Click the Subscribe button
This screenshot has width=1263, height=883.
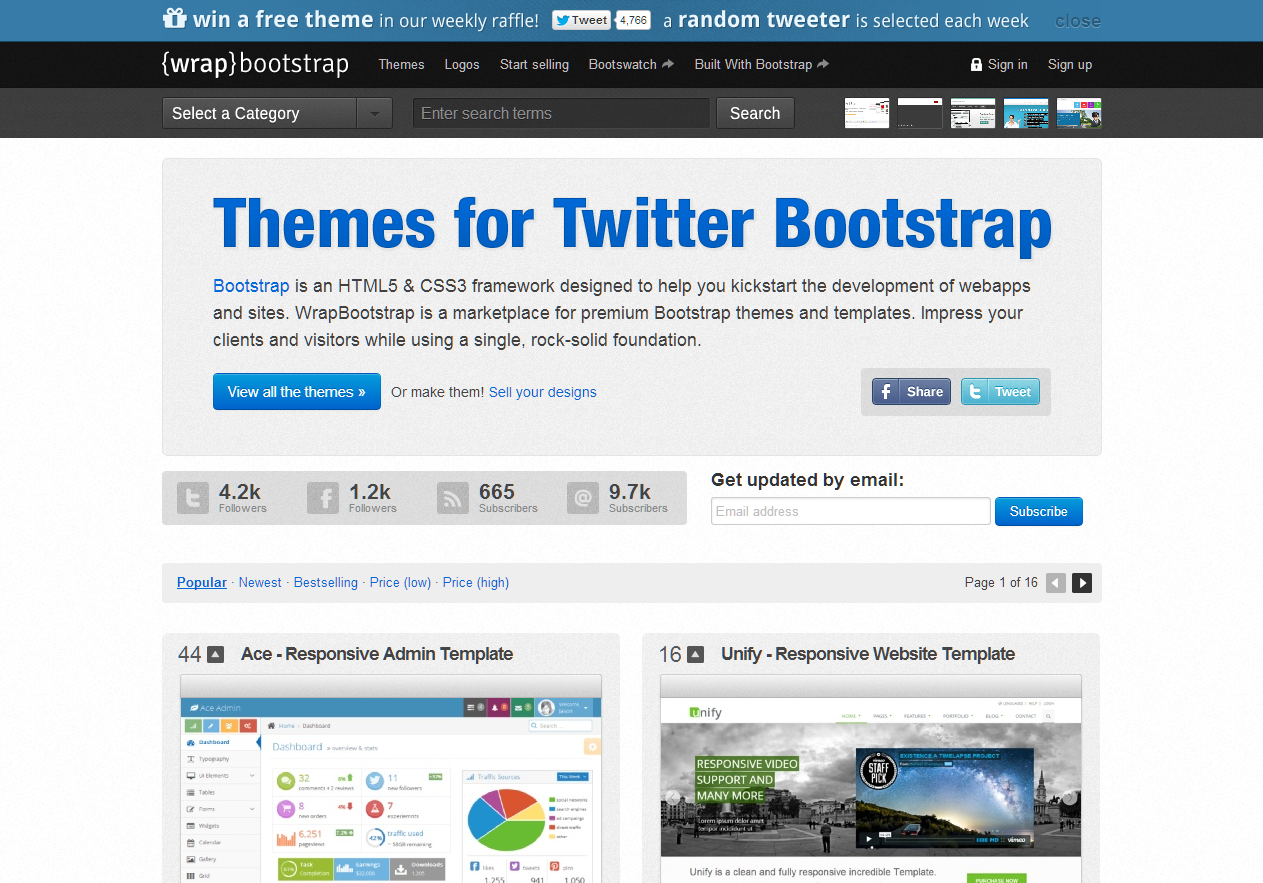(1039, 511)
